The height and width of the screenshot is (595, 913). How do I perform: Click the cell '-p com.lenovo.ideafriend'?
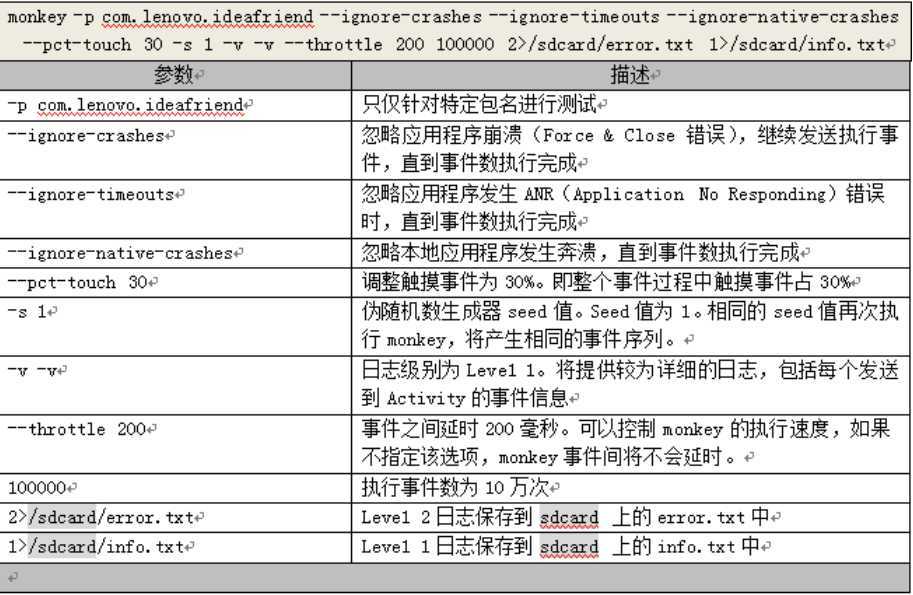pyautogui.click(x=175, y=105)
